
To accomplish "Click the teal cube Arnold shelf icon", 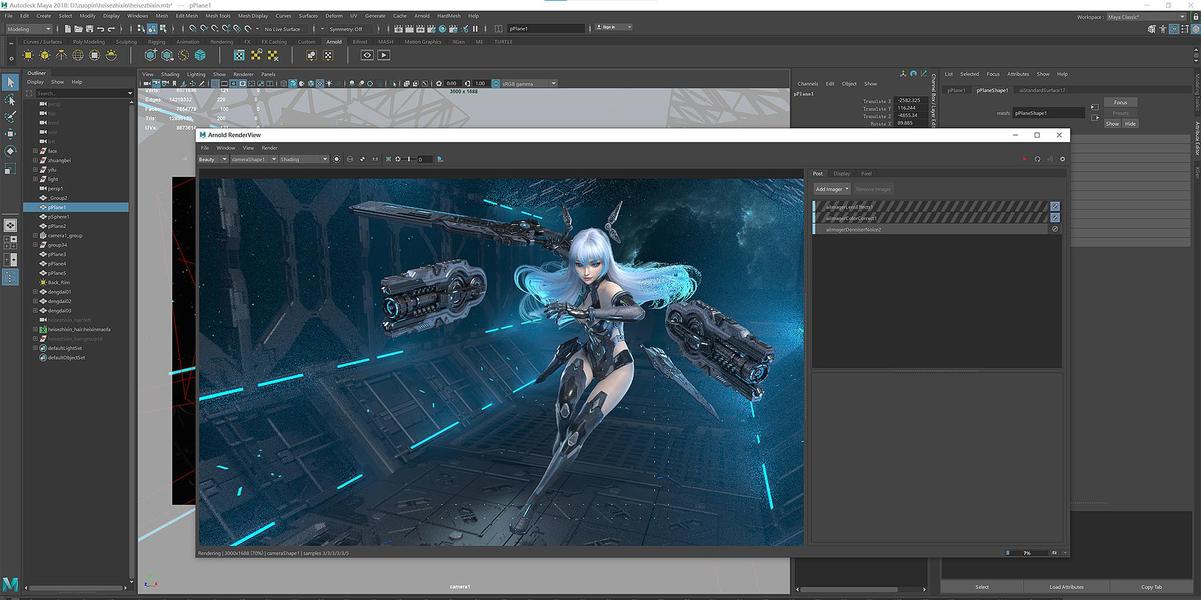I will point(200,55).
